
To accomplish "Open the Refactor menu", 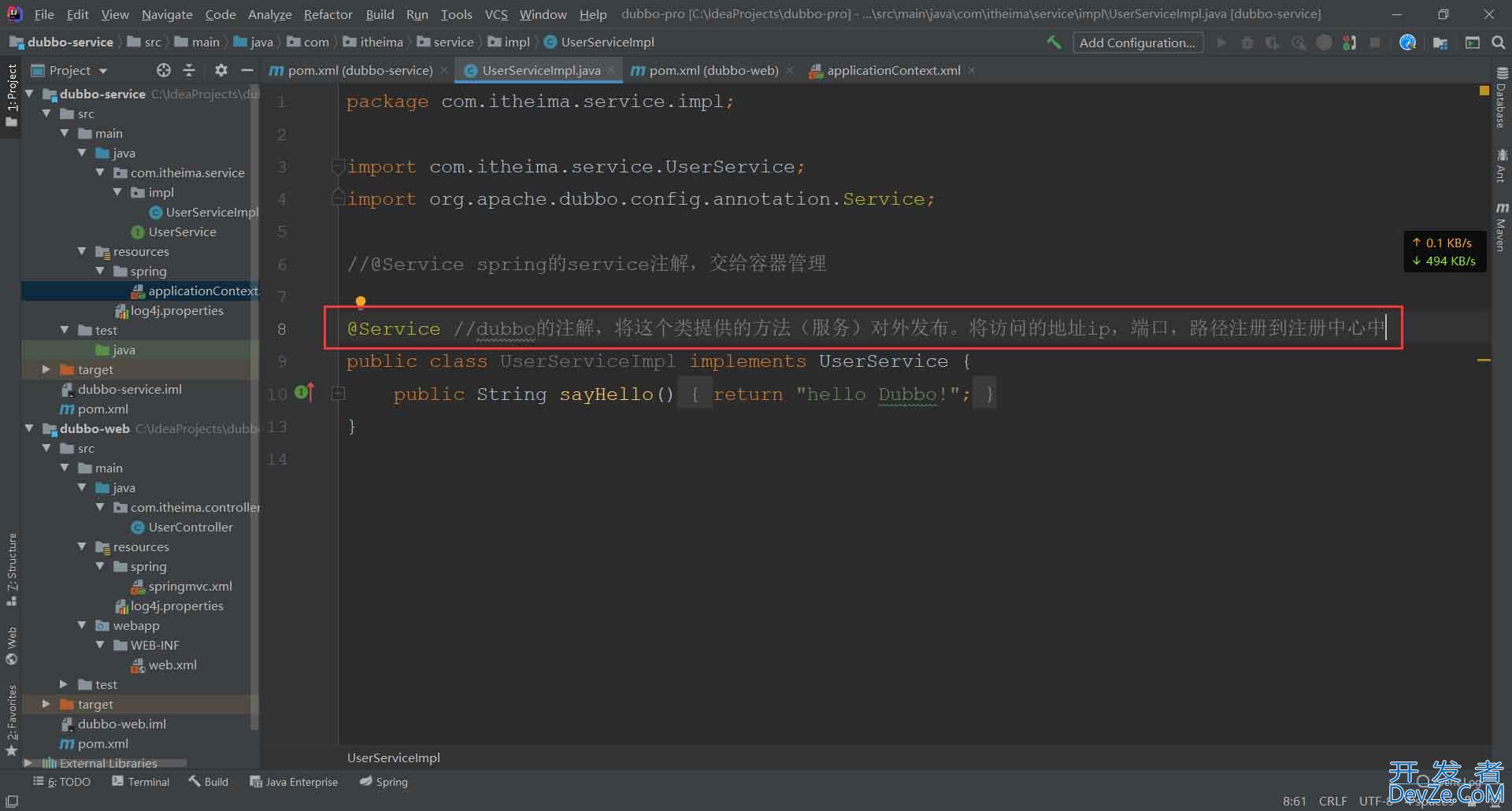I will [328, 14].
